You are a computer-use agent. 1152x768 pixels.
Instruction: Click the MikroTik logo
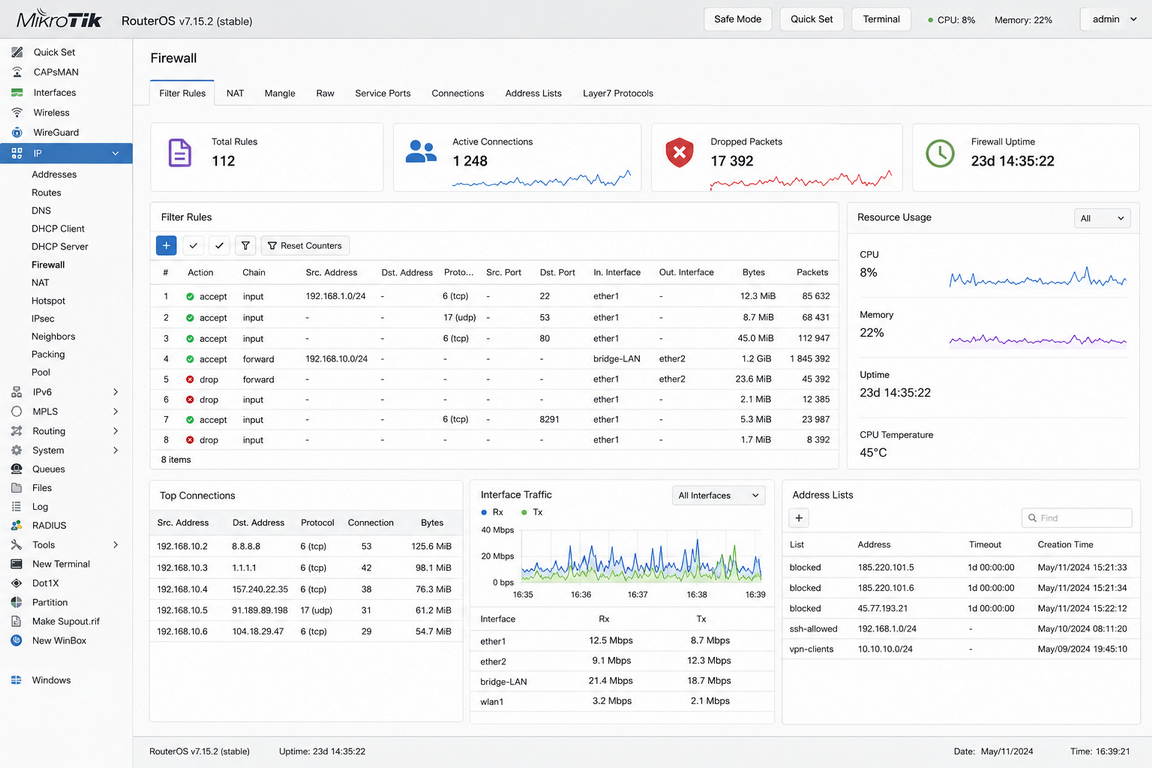[60, 19]
